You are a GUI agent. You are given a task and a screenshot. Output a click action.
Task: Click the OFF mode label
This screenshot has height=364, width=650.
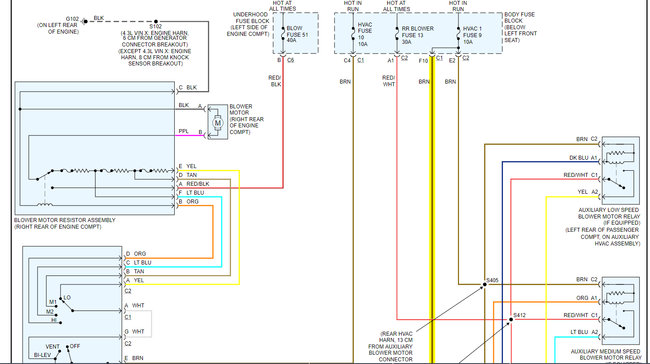point(75,346)
